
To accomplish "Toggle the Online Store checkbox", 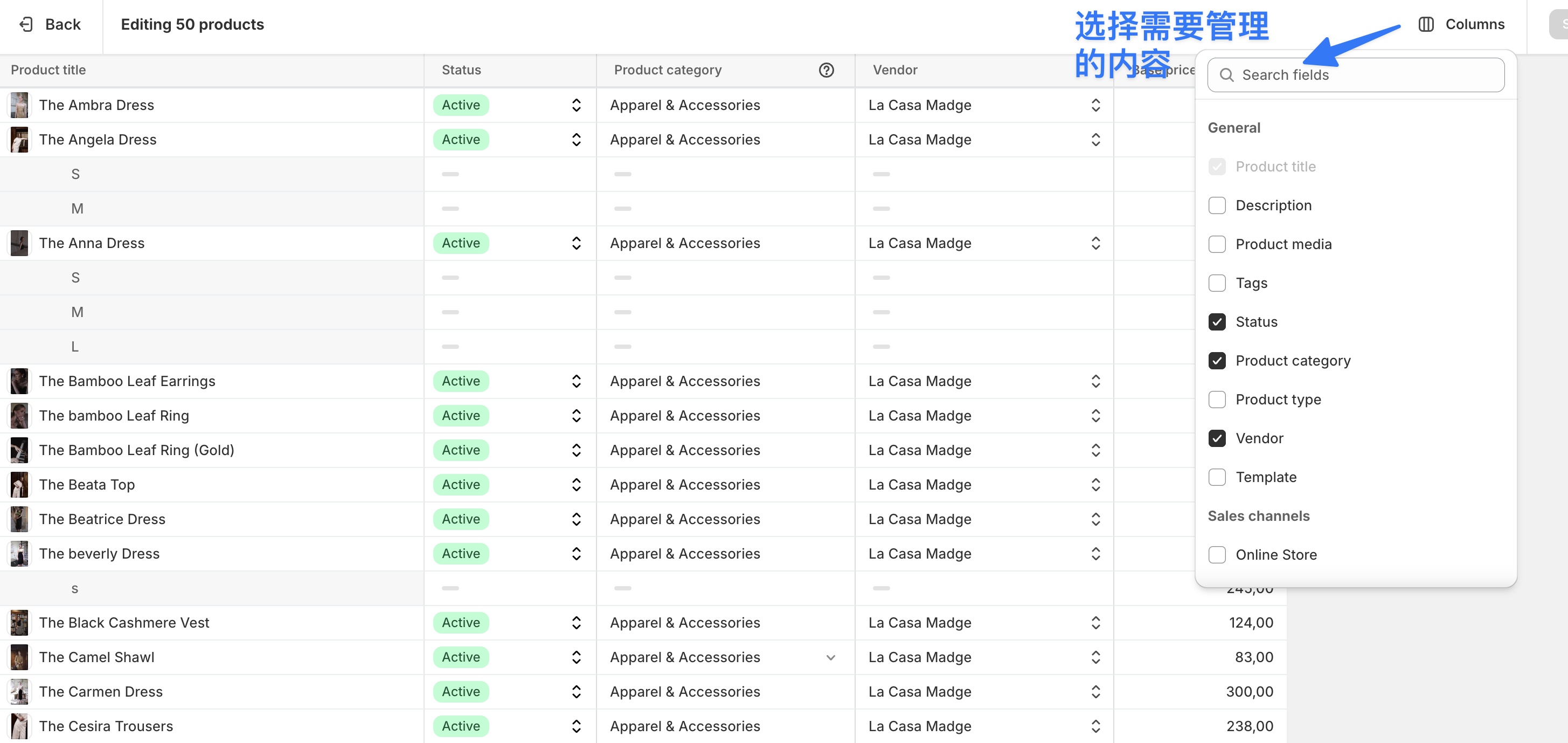I will tap(1217, 555).
